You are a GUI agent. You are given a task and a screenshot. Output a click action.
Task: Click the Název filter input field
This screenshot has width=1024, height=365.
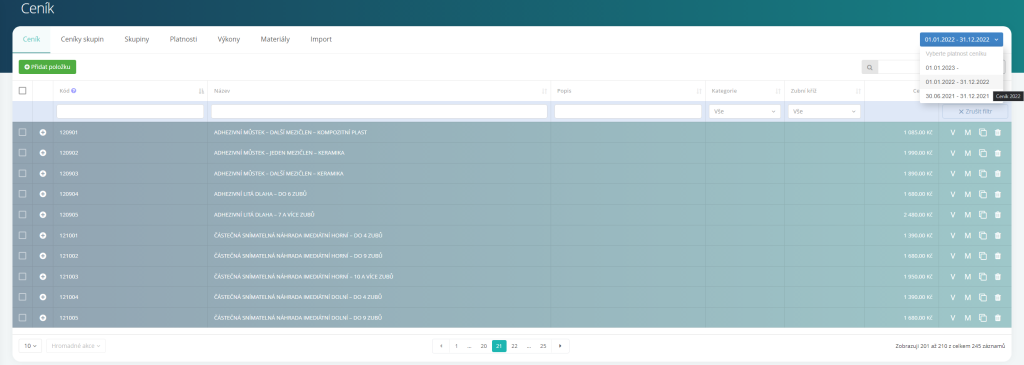(379, 112)
